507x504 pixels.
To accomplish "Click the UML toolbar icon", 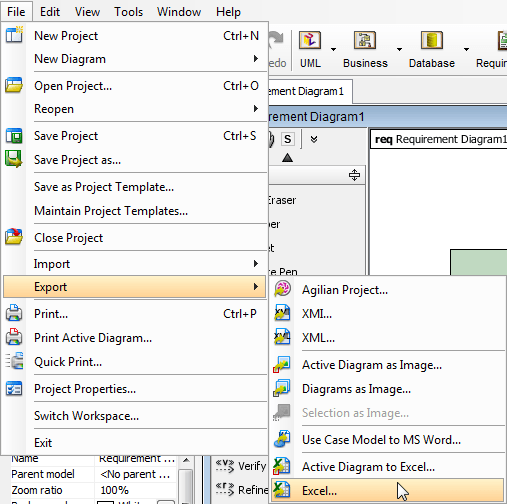I will point(310,41).
